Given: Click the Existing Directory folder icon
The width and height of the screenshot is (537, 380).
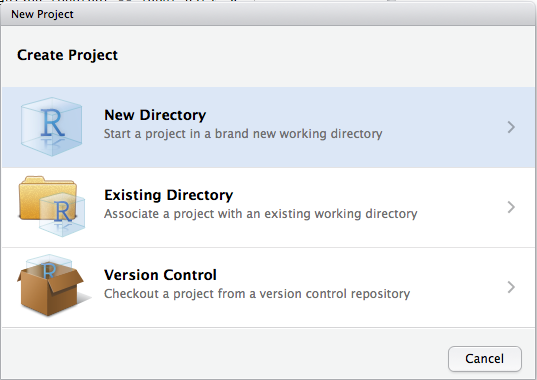Looking at the screenshot, I should 52,206.
